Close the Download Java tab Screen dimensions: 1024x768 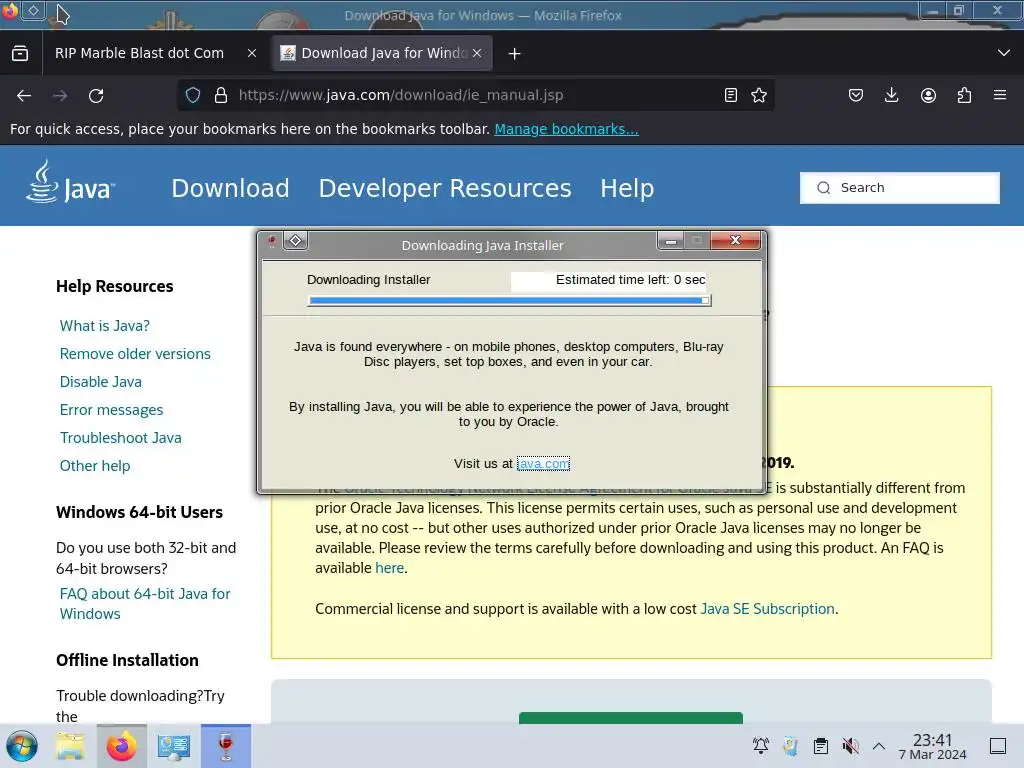[477, 54]
